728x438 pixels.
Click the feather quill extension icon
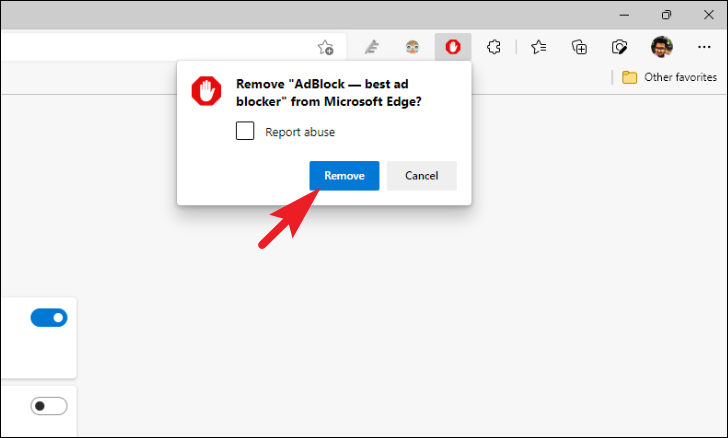pos(371,47)
